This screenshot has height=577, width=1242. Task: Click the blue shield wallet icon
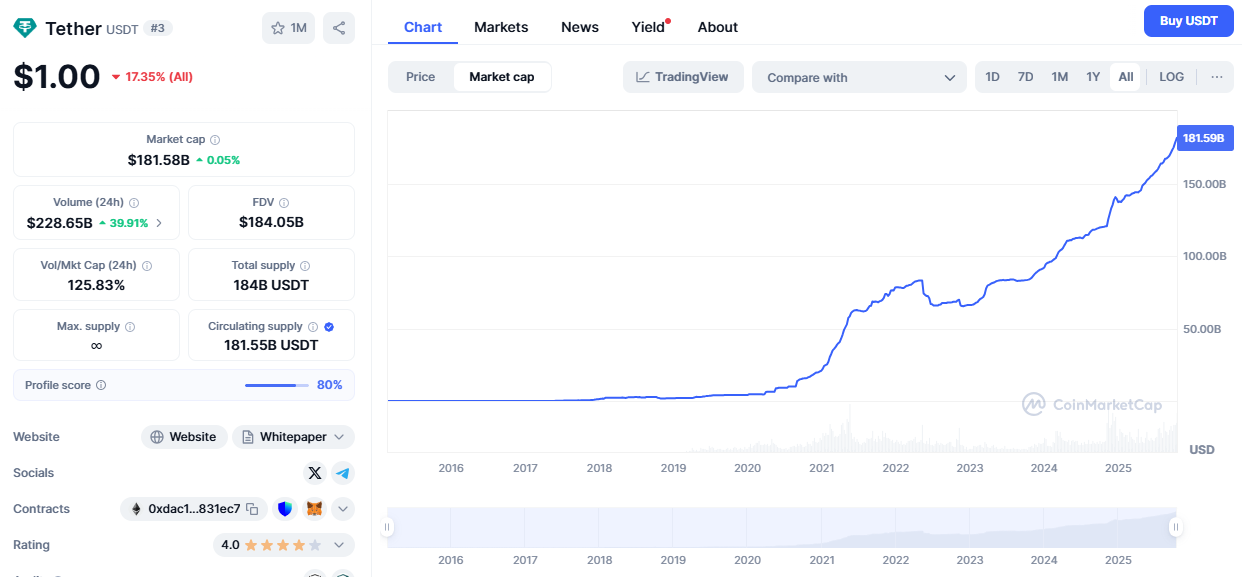point(285,509)
